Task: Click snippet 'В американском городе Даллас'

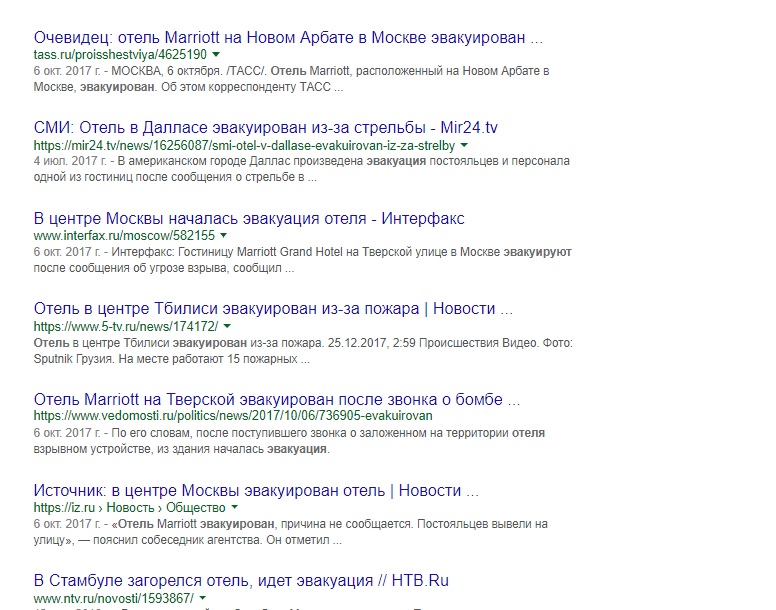Action: (301, 169)
